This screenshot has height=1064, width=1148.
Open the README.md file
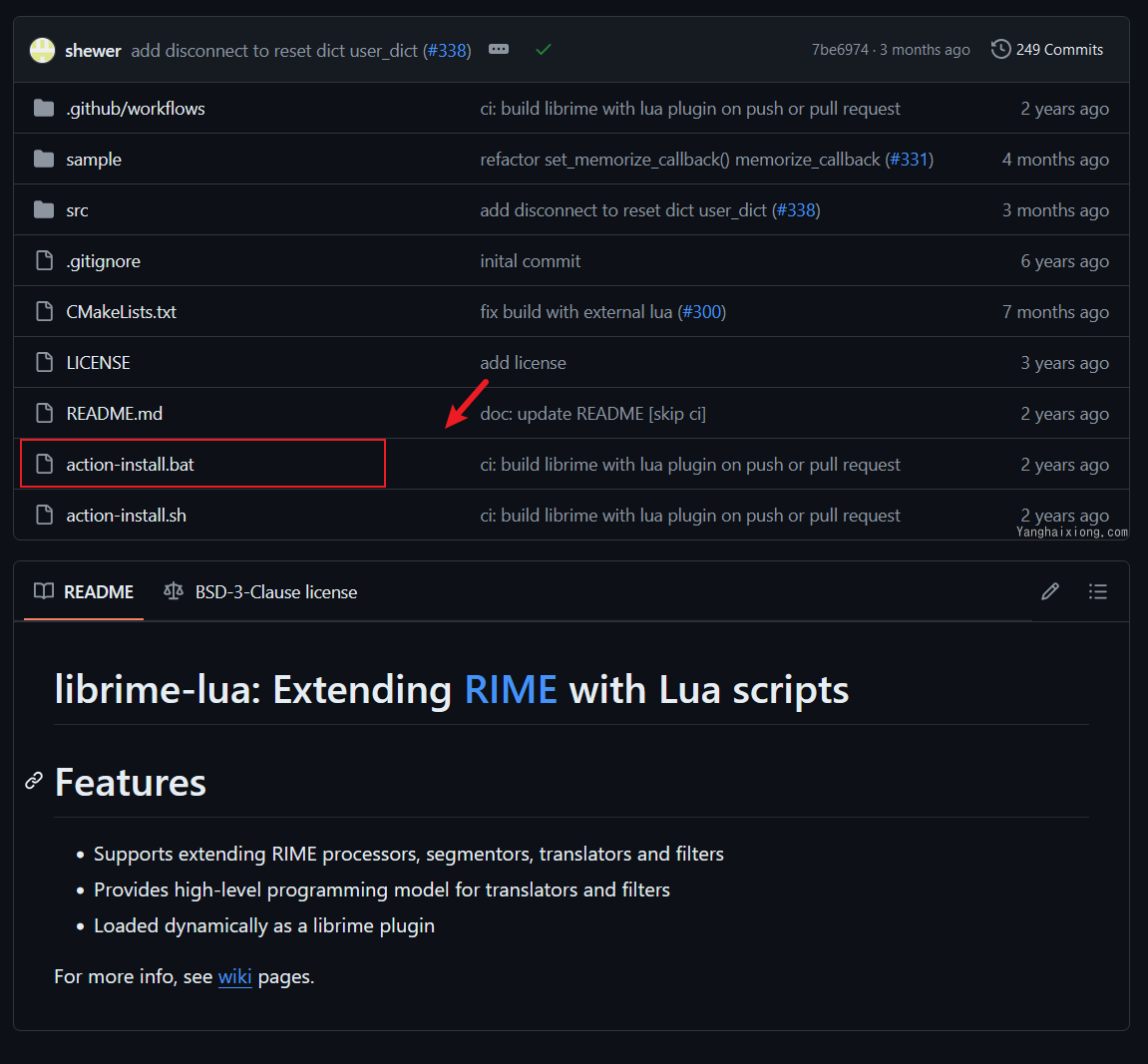(x=115, y=414)
